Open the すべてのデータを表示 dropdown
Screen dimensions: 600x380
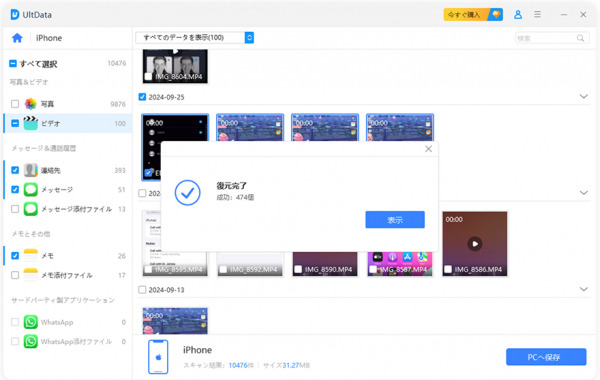(194, 38)
